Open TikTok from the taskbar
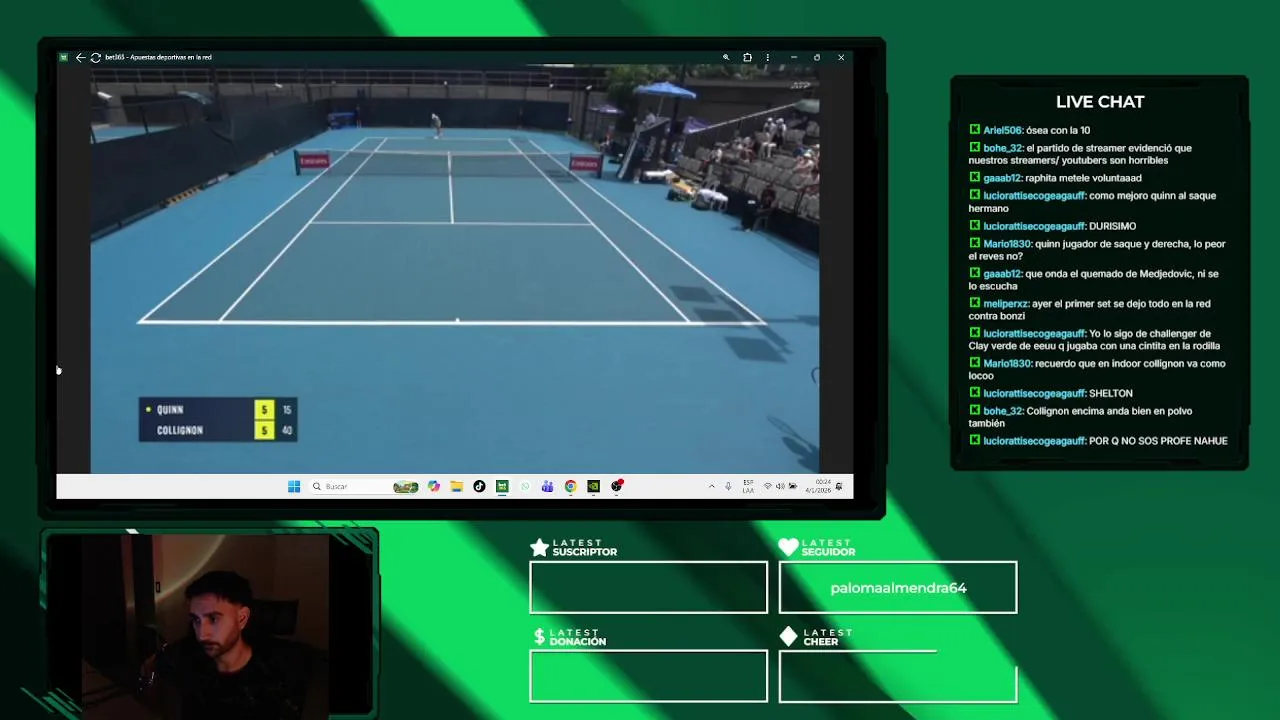The width and height of the screenshot is (1280, 720). (x=479, y=486)
